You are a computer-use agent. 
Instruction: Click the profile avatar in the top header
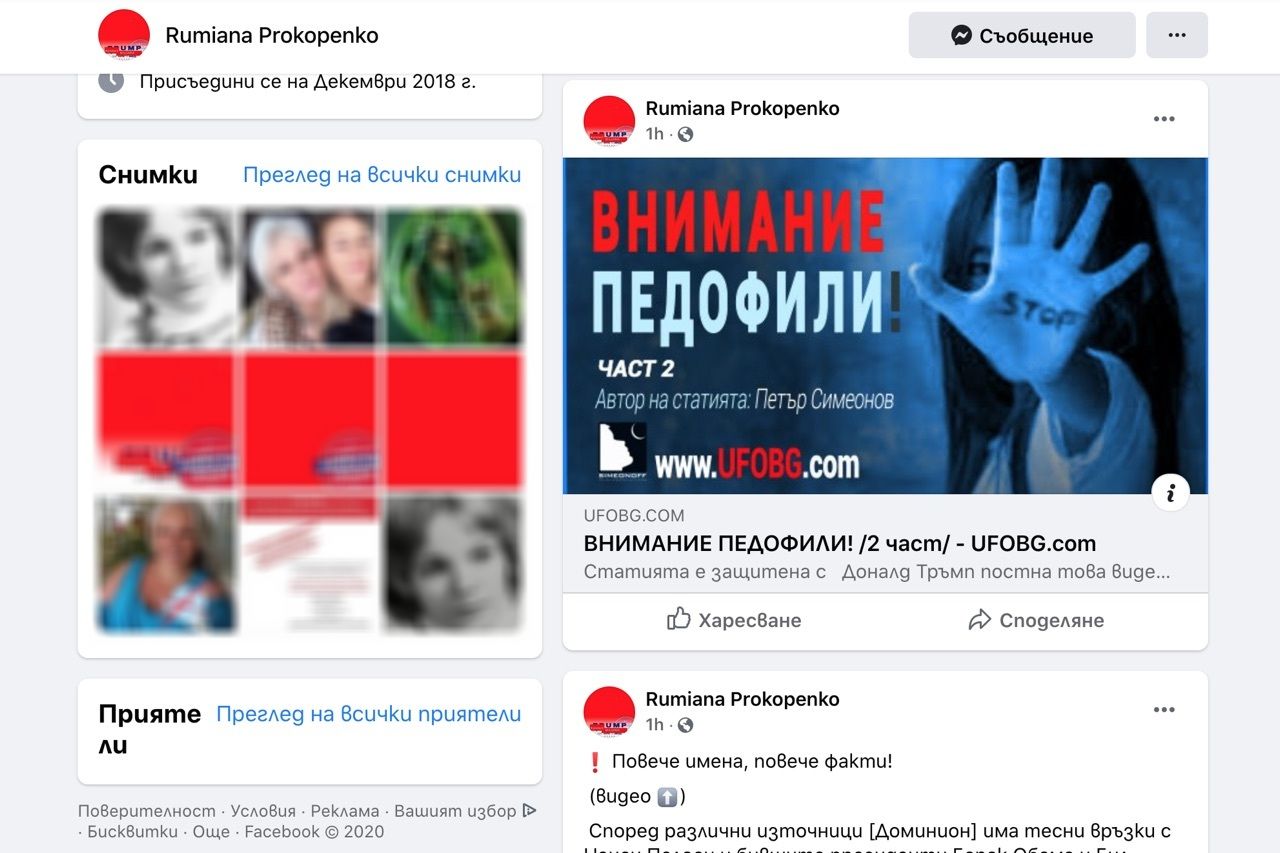(x=124, y=35)
